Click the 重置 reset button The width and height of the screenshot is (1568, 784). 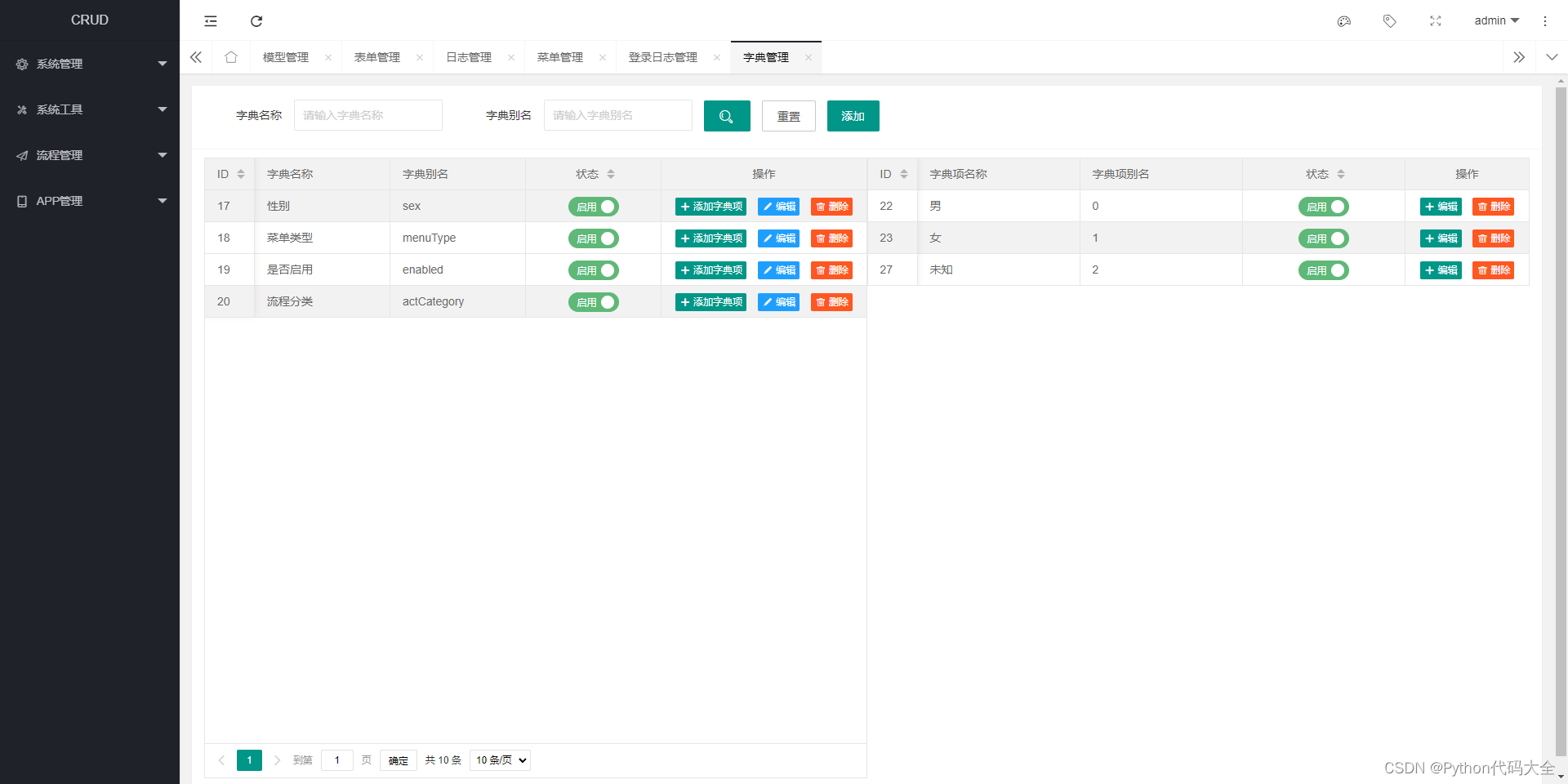click(x=788, y=116)
